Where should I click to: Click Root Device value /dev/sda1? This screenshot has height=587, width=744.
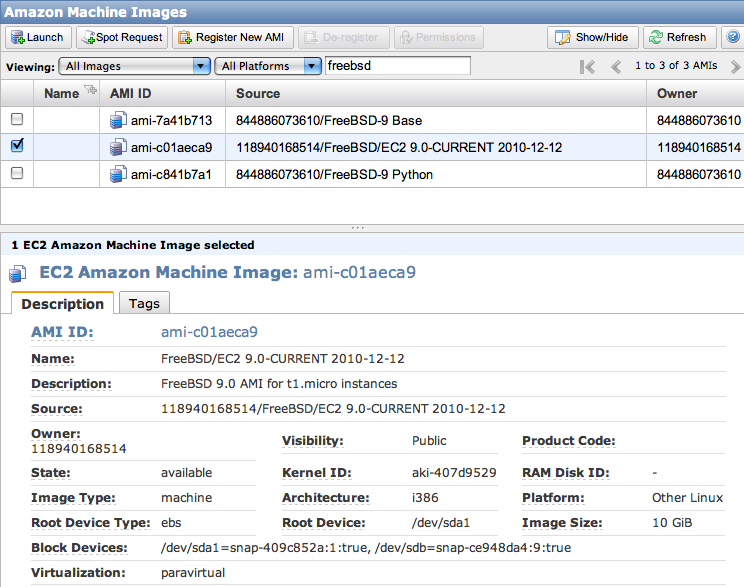click(441, 522)
